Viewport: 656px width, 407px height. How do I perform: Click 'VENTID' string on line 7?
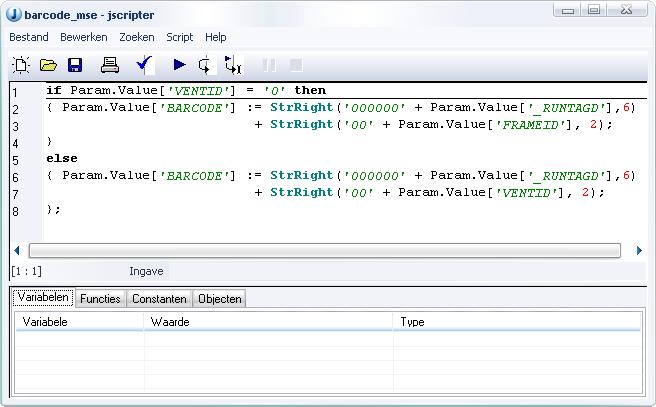coord(526,193)
